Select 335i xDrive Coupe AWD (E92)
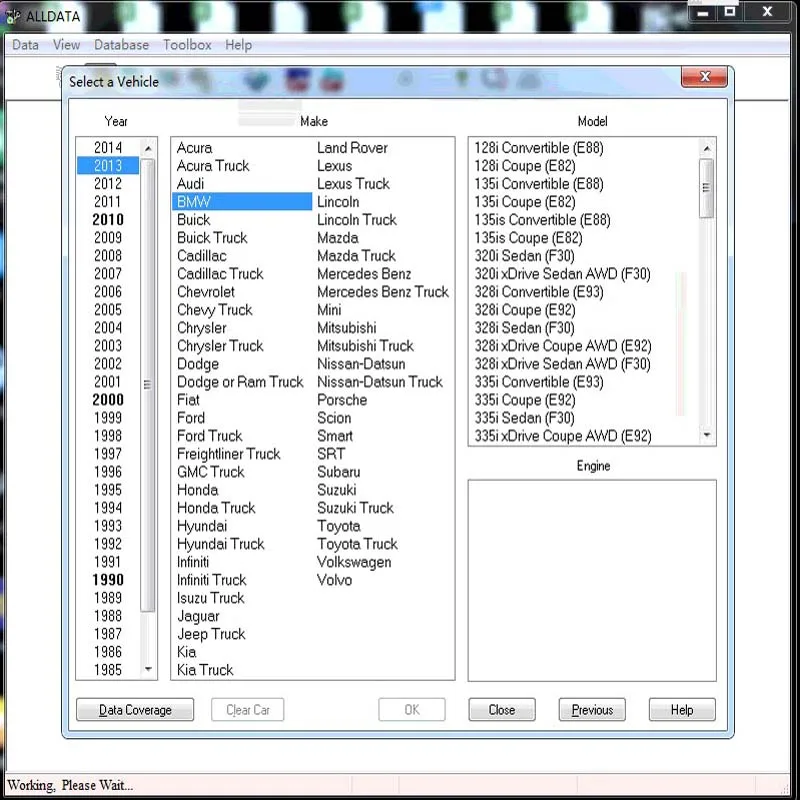This screenshot has width=800, height=800. [x=562, y=436]
